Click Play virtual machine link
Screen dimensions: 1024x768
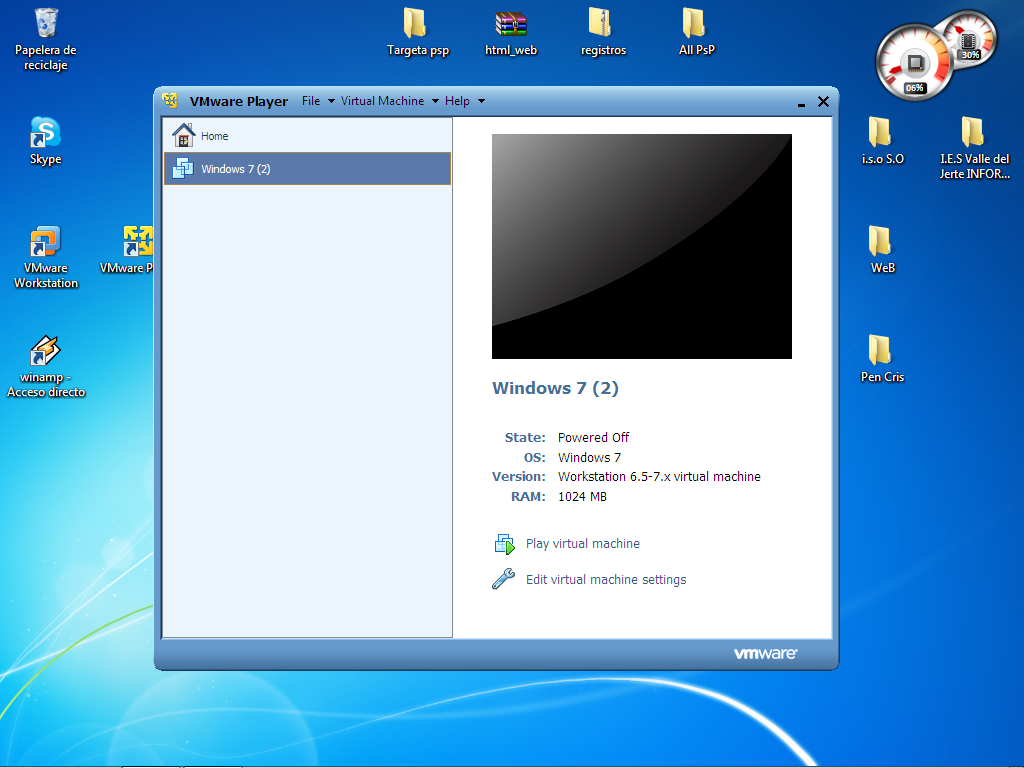point(583,544)
